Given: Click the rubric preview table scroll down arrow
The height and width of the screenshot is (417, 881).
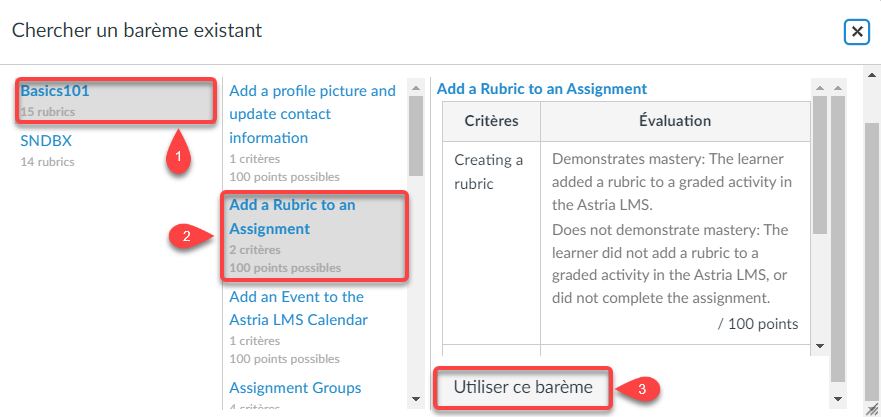Looking at the screenshot, I should click(820, 346).
